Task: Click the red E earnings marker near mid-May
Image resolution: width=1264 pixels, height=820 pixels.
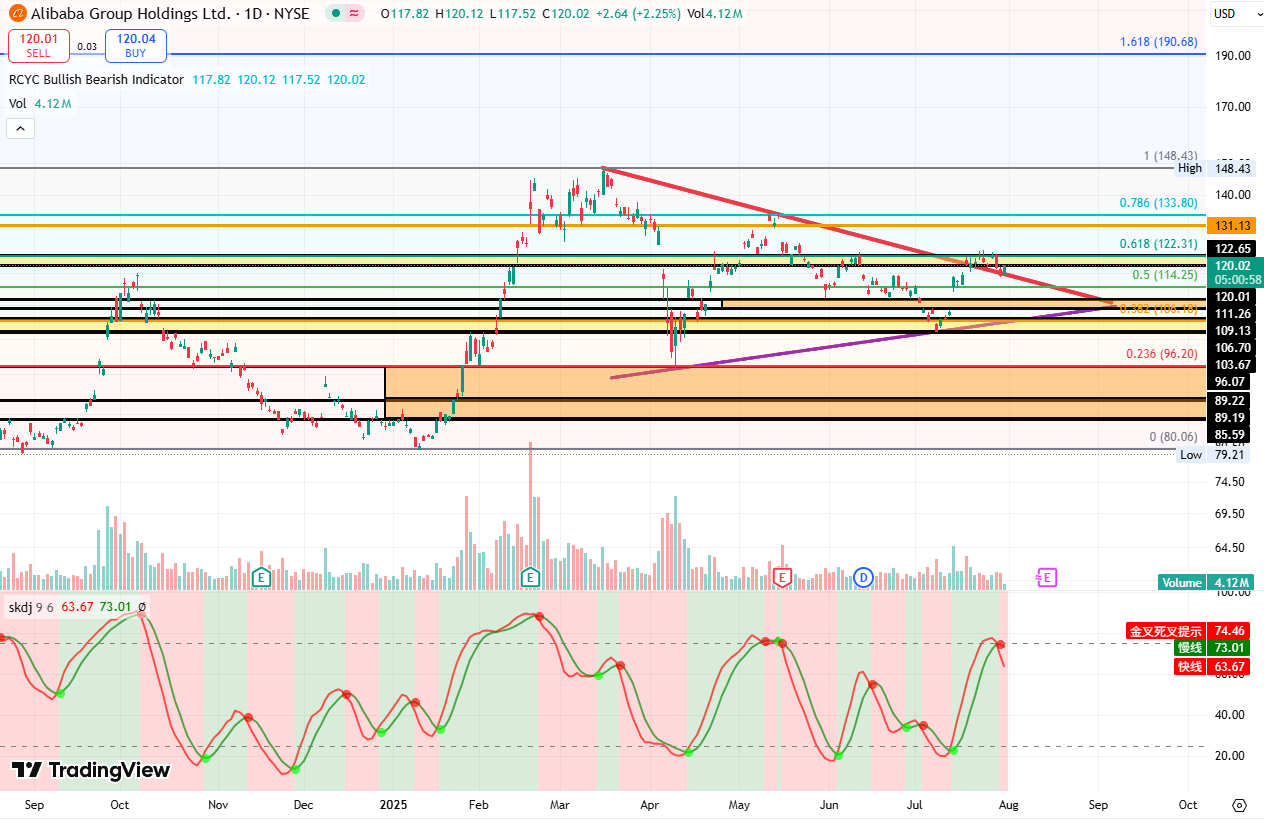Action: [782, 577]
